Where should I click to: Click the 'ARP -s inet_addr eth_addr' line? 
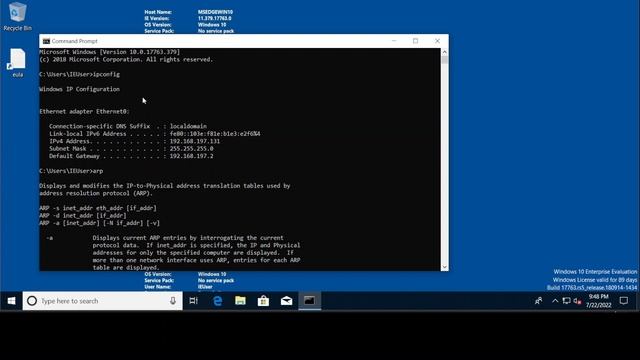click(x=98, y=208)
